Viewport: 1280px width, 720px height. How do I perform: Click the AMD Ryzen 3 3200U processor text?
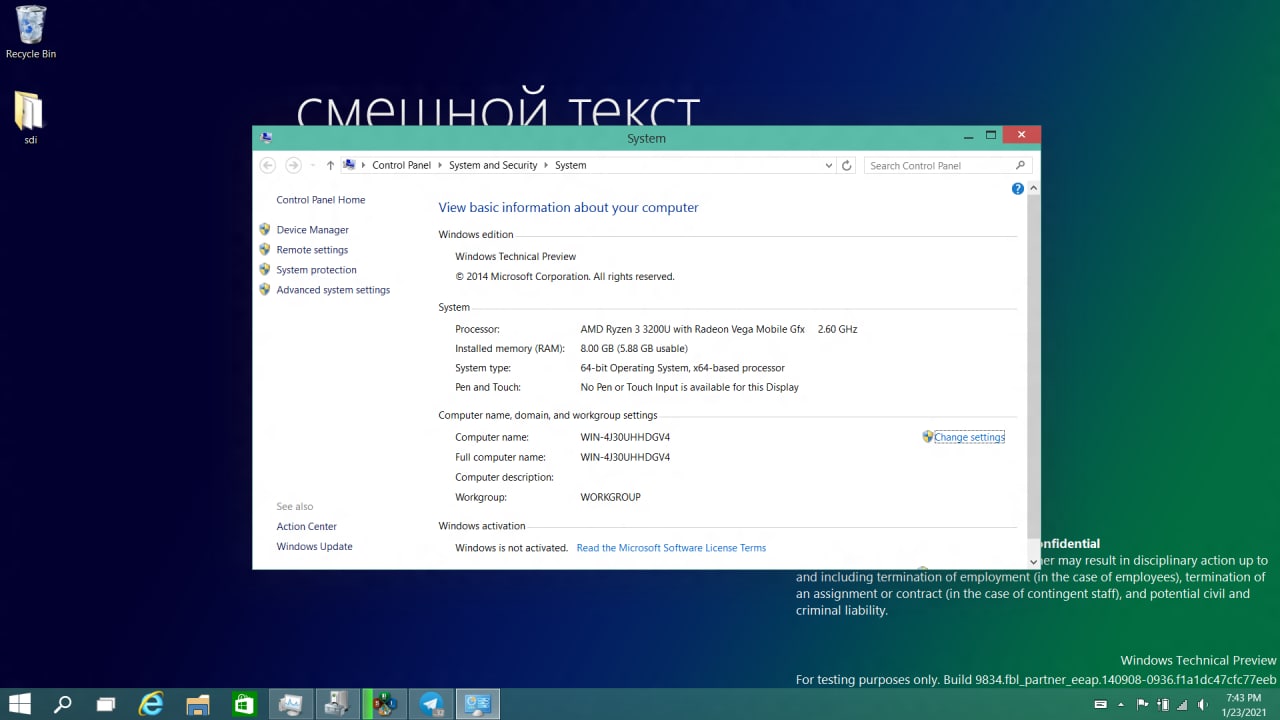click(692, 329)
